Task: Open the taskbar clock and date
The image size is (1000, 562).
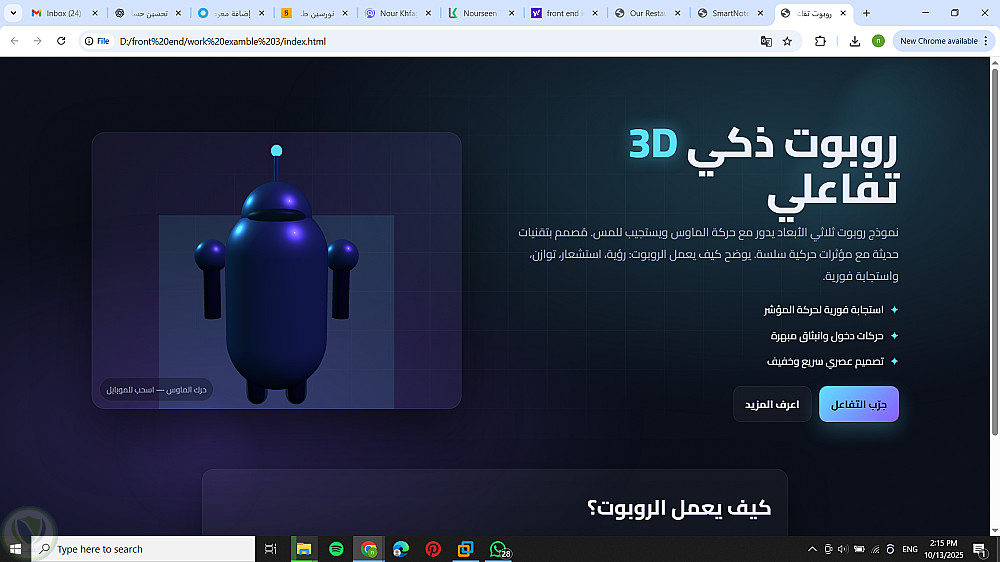Action: tap(943, 549)
